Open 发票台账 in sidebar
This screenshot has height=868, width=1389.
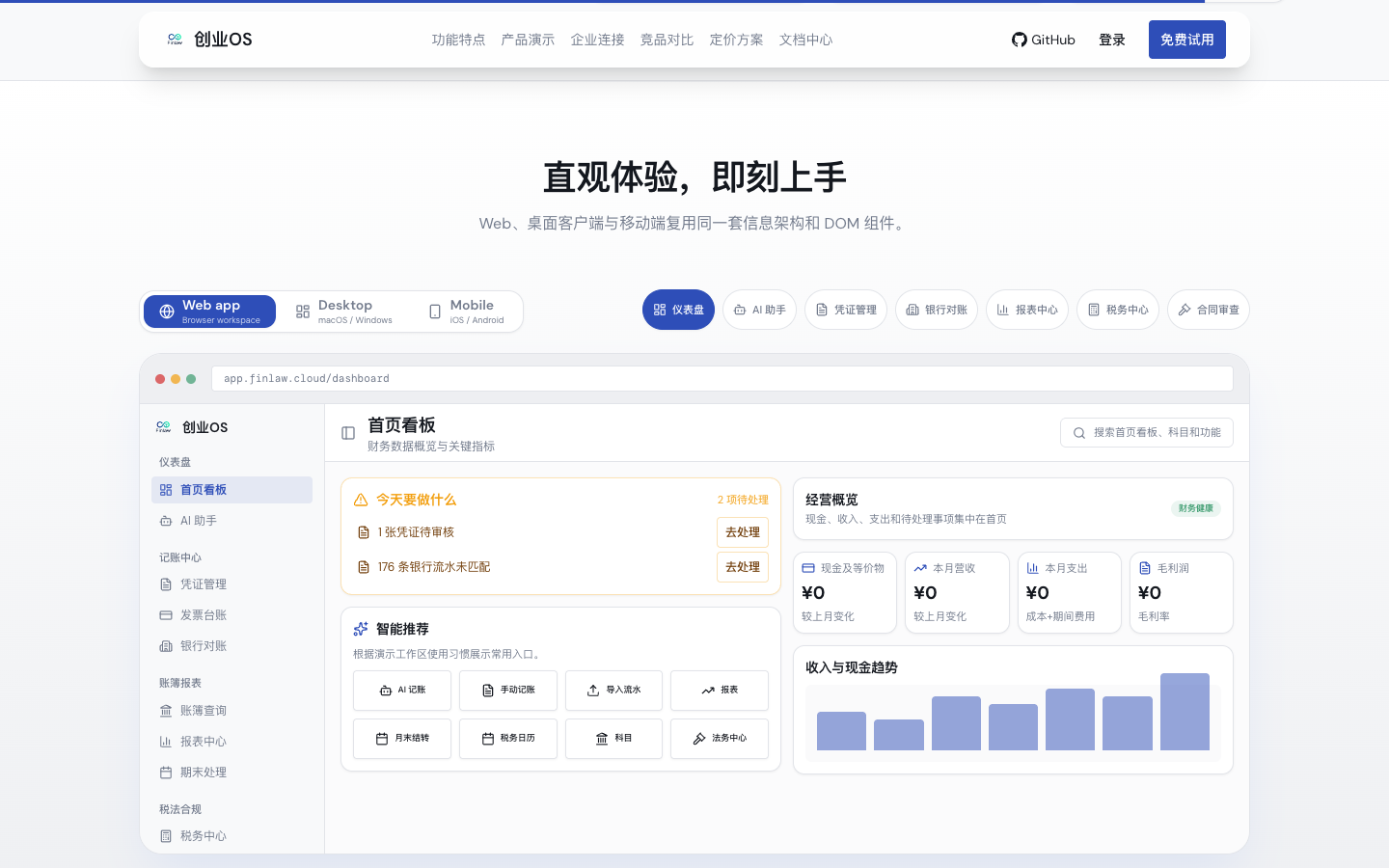click(231, 615)
